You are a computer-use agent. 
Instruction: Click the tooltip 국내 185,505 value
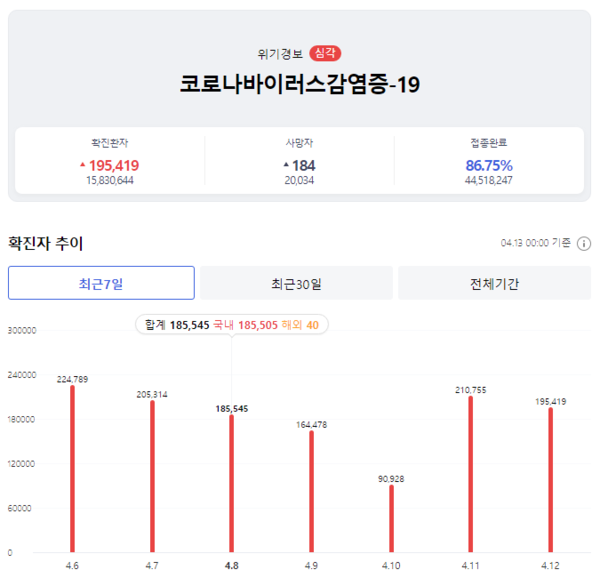point(245,325)
